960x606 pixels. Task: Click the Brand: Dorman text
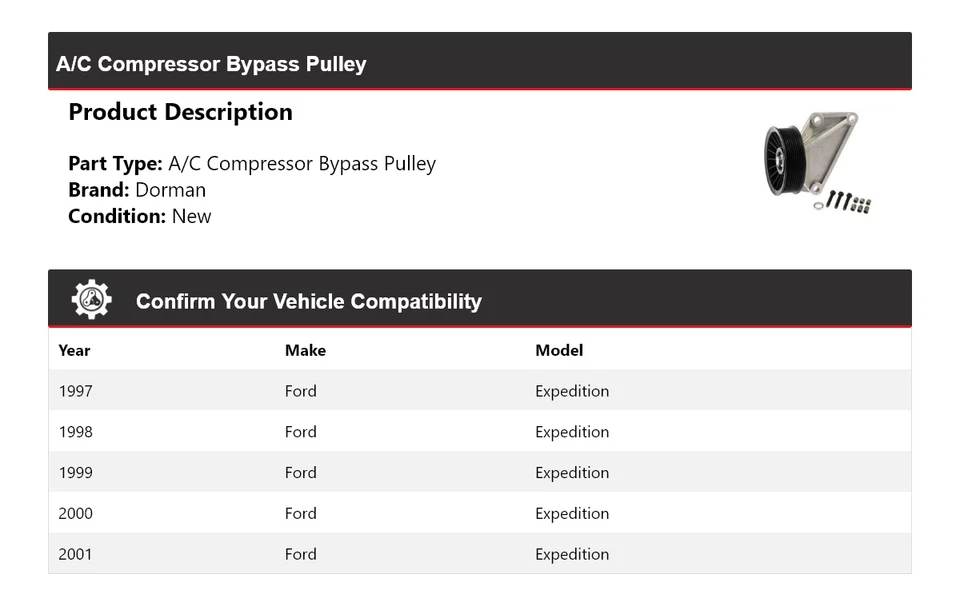137,190
